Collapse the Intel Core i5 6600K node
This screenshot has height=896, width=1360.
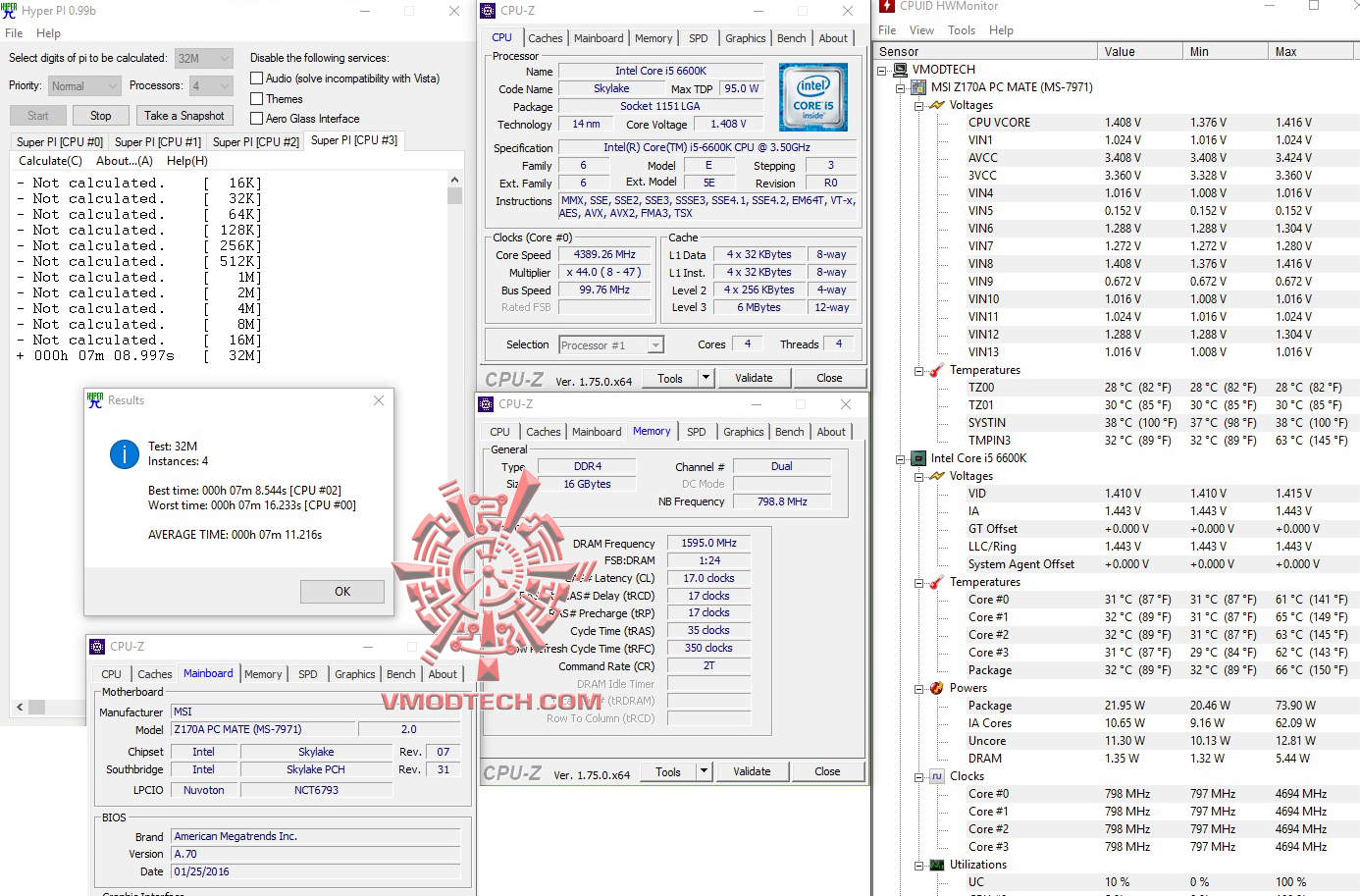point(901,459)
